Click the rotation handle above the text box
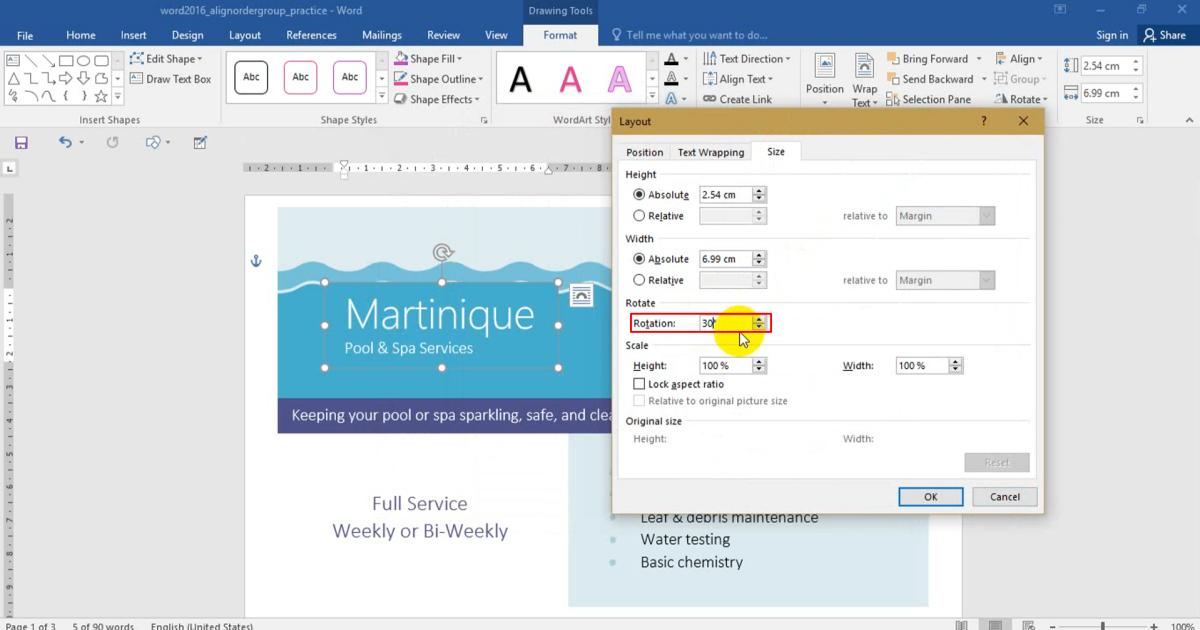Viewport: 1200px width, 630px height. pos(443,253)
